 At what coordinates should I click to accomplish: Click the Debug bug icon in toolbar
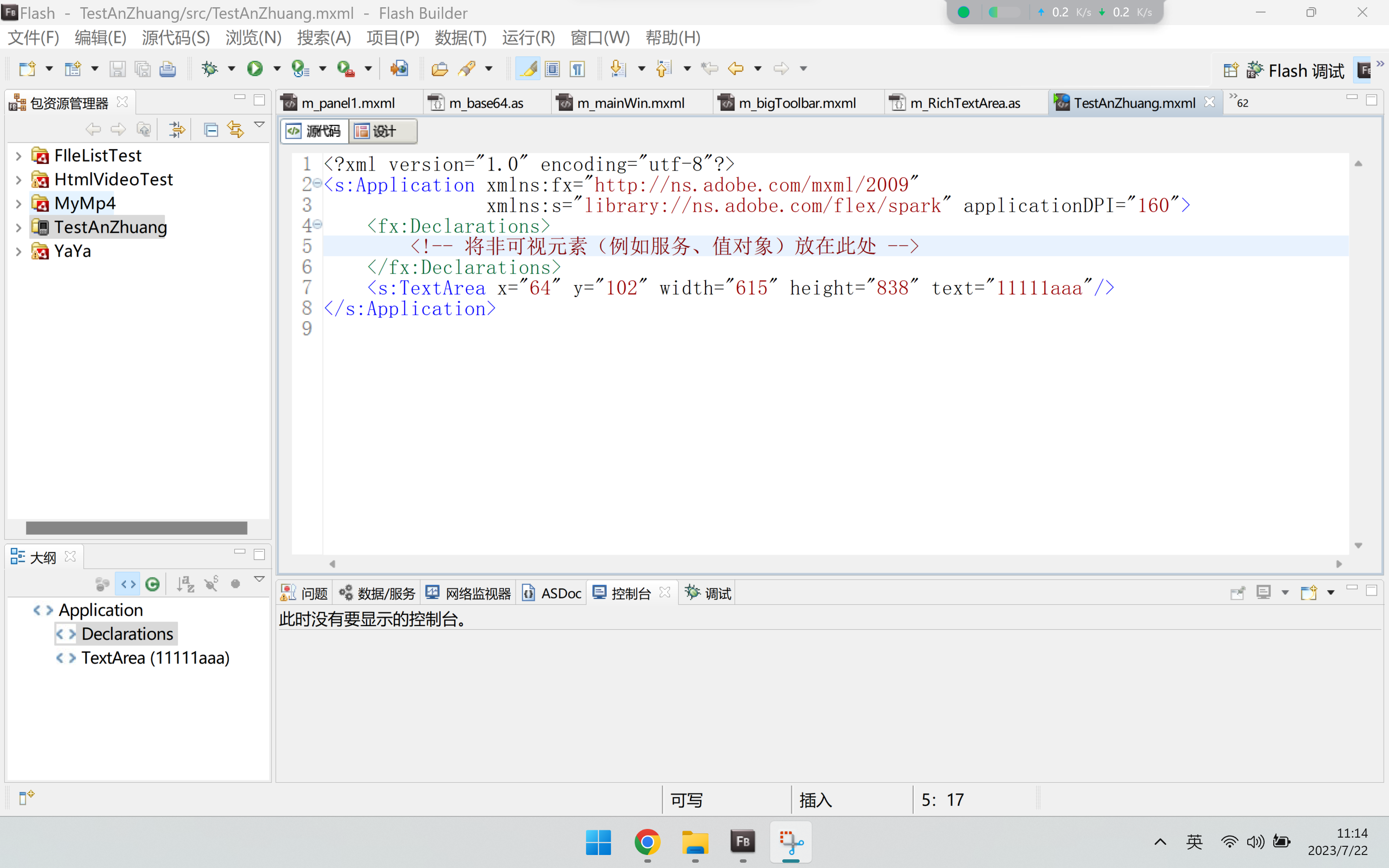tap(209, 69)
